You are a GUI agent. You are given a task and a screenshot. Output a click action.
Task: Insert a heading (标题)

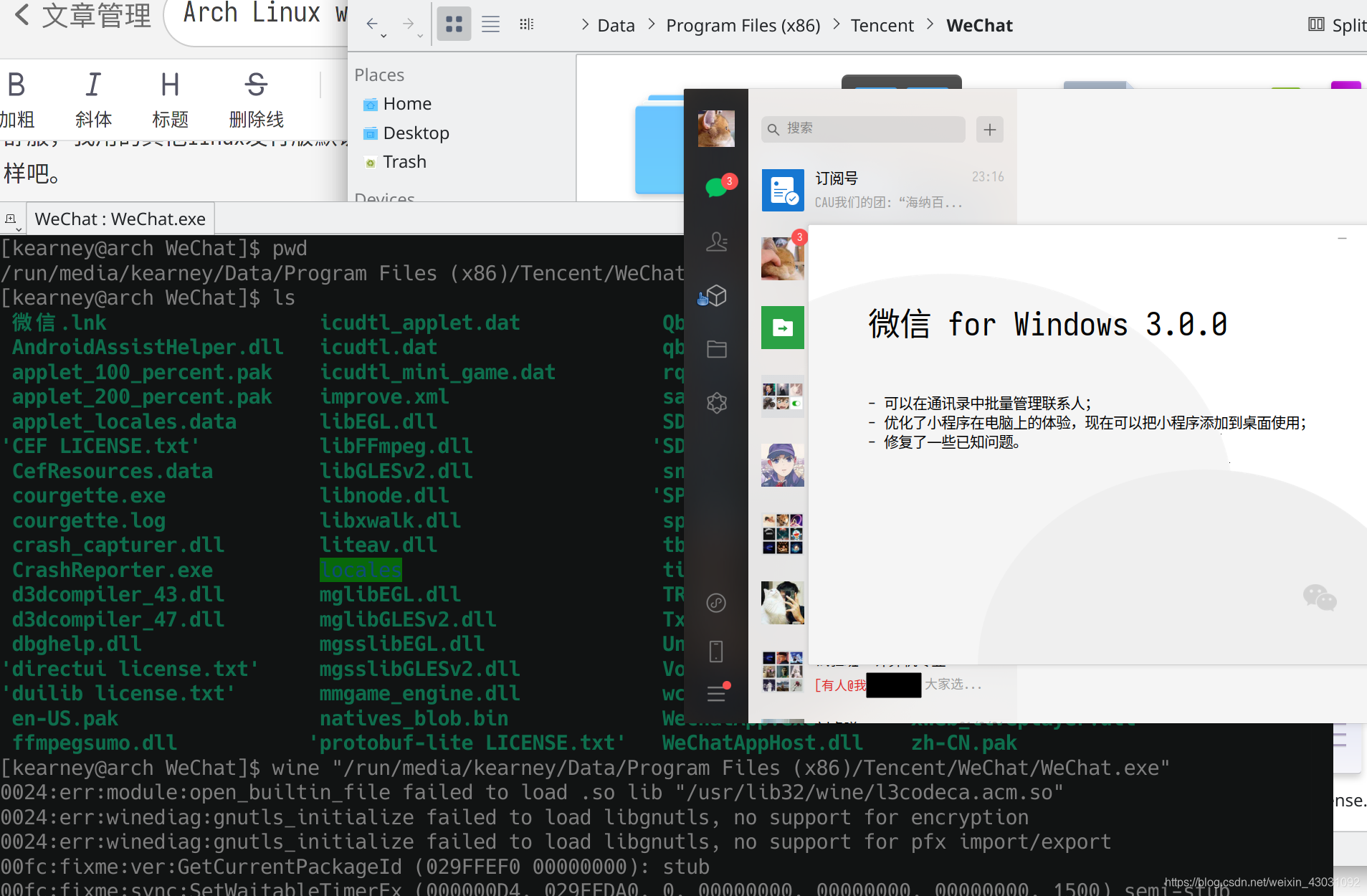click(x=170, y=99)
